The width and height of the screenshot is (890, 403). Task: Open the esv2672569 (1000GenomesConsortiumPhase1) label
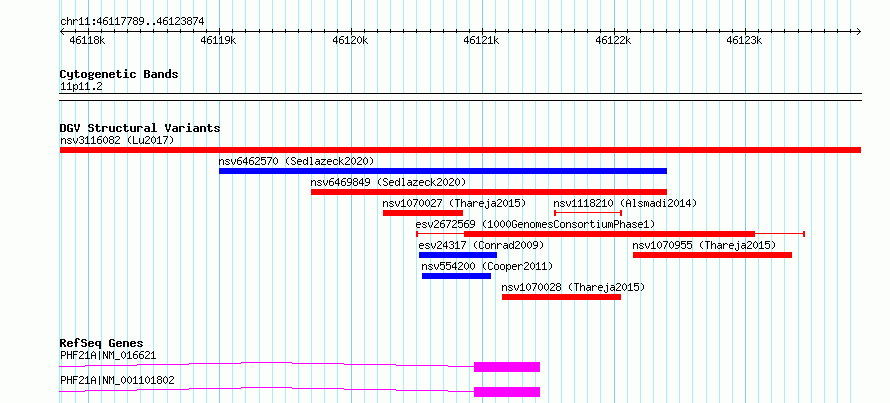[x=535, y=224]
